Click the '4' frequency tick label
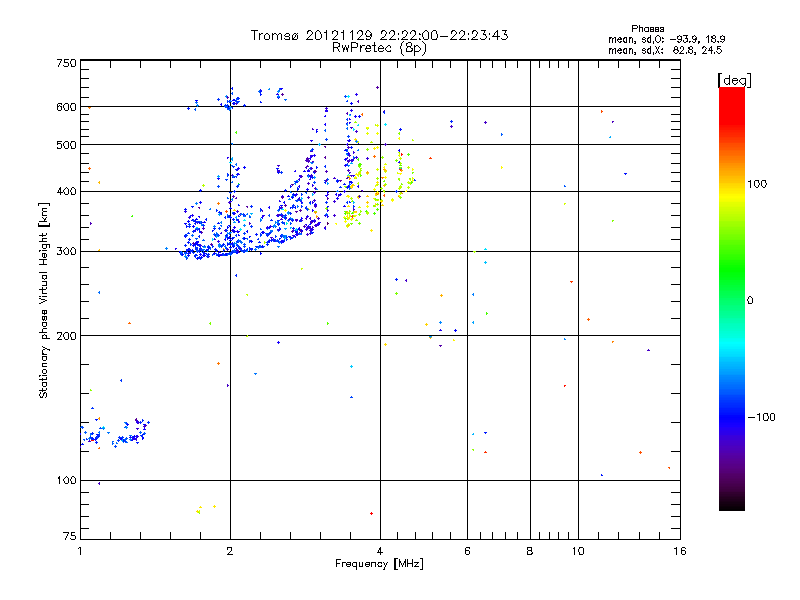The image size is (800, 600). pyautogui.click(x=380, y=551)
